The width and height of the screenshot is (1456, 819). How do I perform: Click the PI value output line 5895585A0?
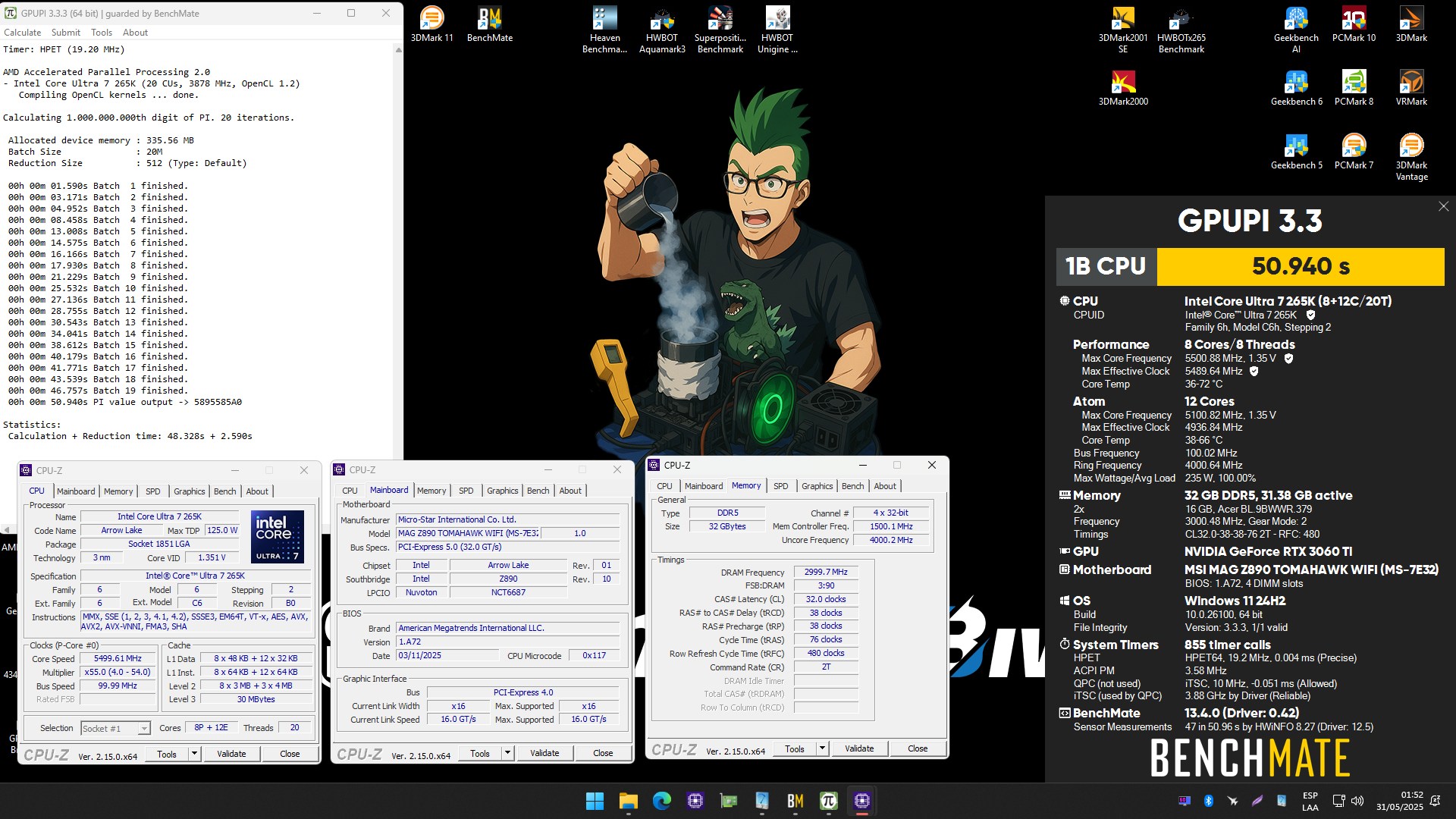pyautogui.click(x=125, y=402)
